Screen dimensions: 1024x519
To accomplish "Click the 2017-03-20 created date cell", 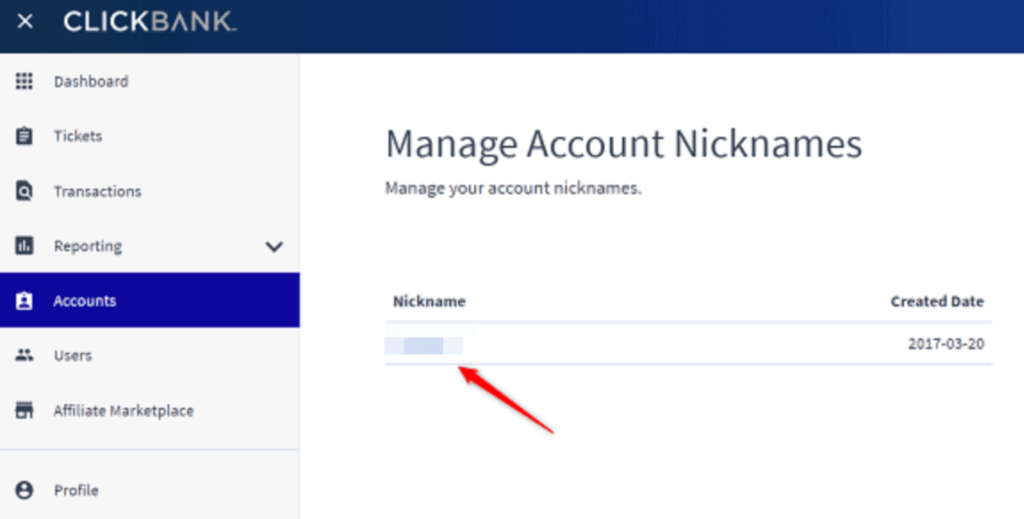I will (946, 344).
